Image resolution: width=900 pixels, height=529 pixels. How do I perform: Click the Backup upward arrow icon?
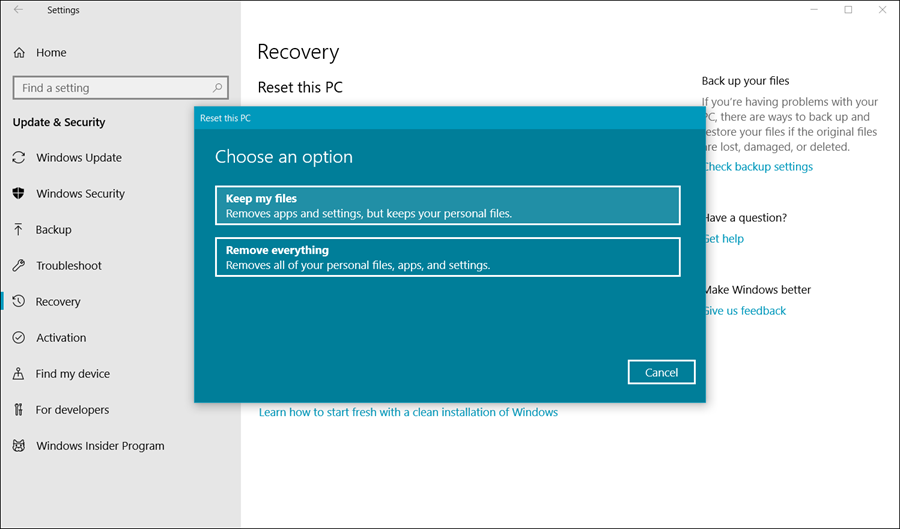click(x=18, y=230)
